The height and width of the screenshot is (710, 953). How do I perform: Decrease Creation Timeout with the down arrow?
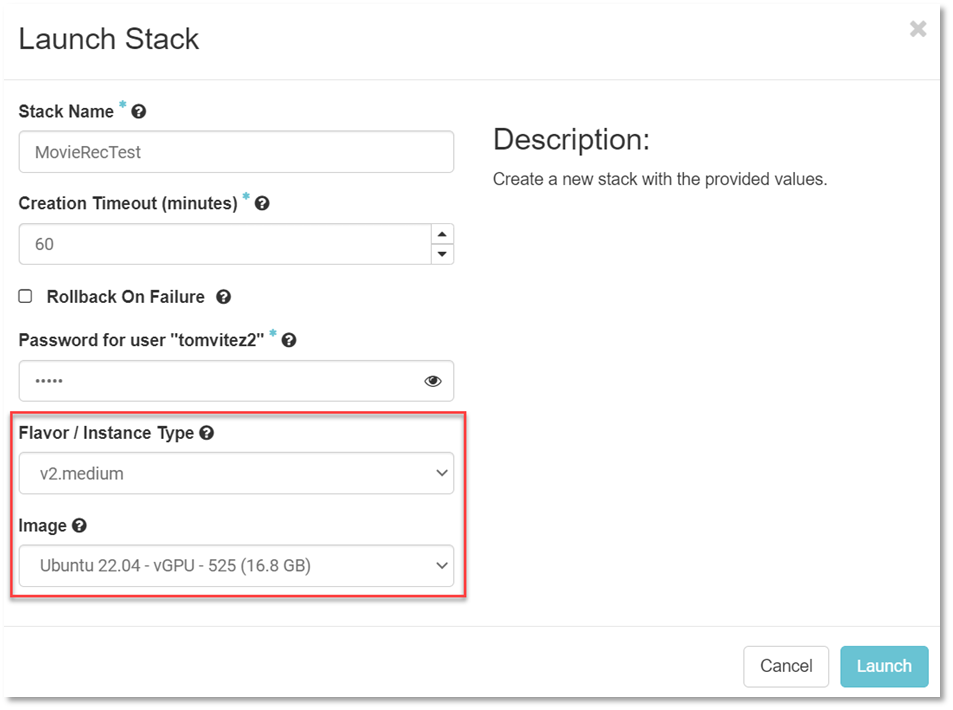click(x=442, y=254)
